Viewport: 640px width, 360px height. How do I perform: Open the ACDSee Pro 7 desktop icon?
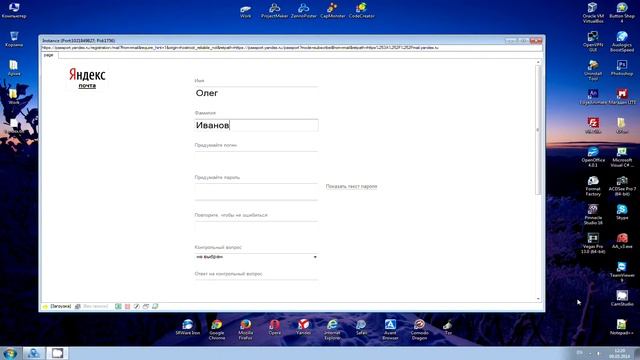(x=622, y=186)
